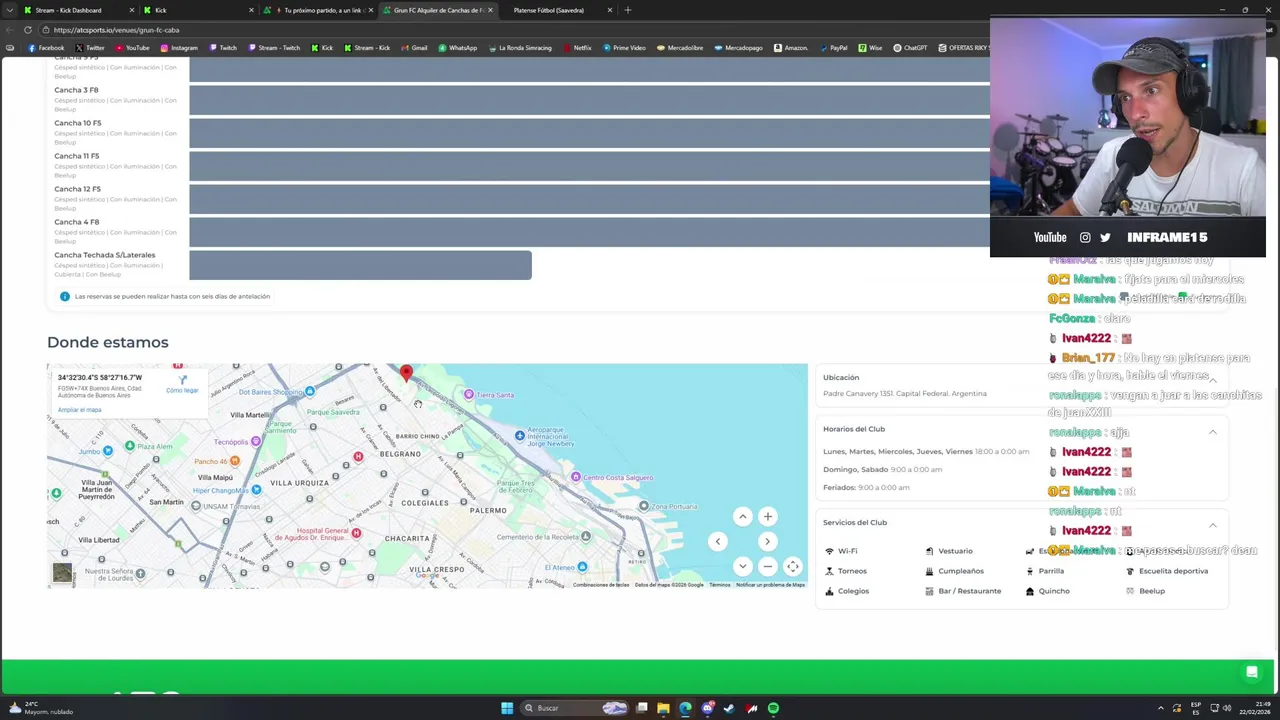Click map camera controls compass button
This screenshot has height=720, width=1280.
click(792, 566)
